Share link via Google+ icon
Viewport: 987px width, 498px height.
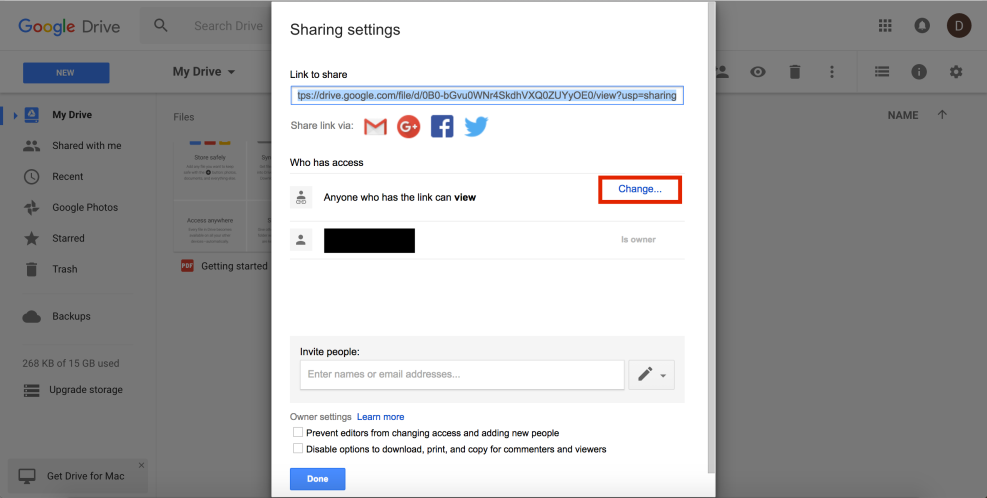[409, 127]
